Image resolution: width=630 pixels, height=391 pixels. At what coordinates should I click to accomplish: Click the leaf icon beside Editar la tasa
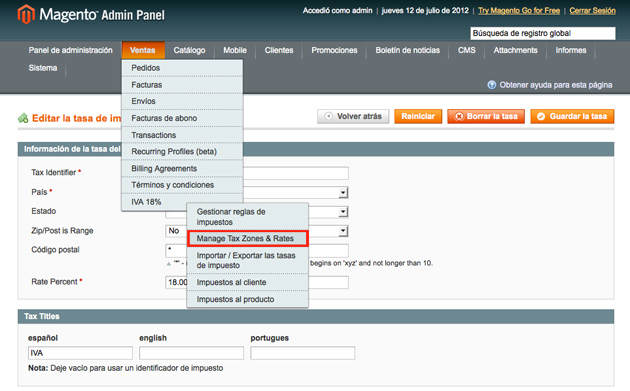(23, 118)
